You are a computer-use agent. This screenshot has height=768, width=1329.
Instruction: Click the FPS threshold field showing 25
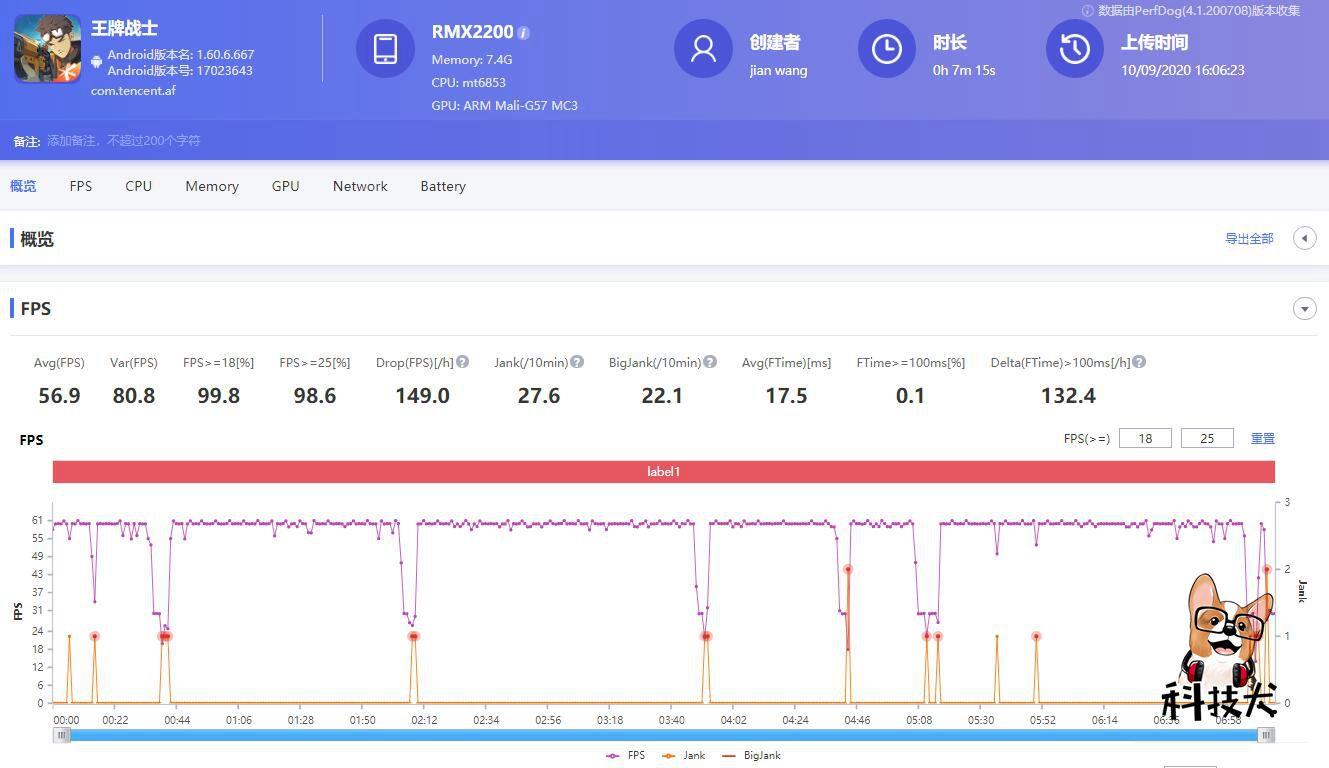(1207, 438)
